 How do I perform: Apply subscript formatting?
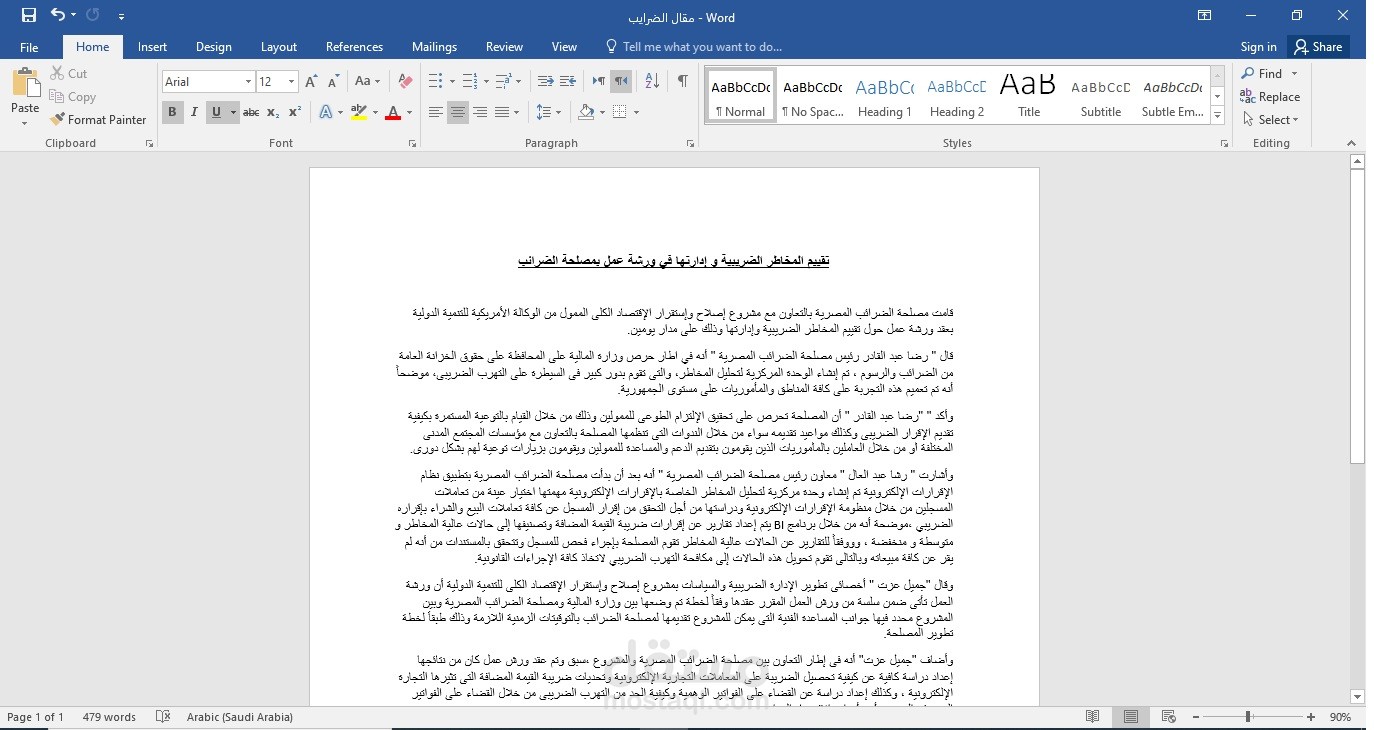point(272,112)
